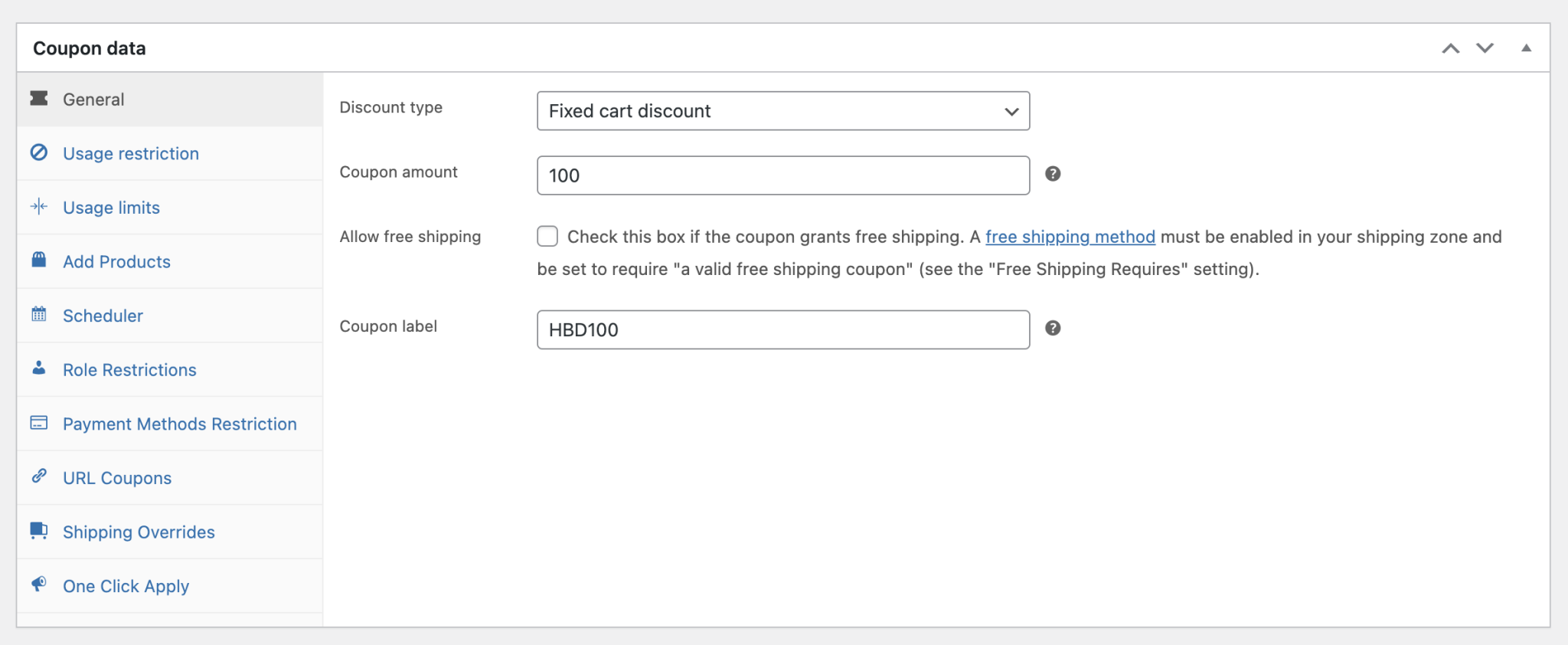1568x645 pixels.
Task: Click the Role Restrictions person icon
Action: [x=39, y=368]
